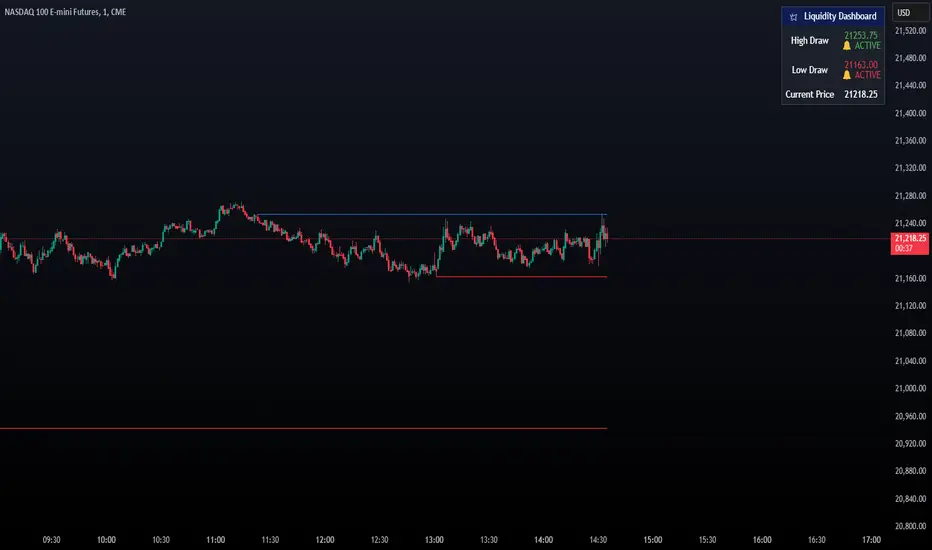Click the Low Draw label
Viewport: 932px width, 550px height.
pyautogui.click(x=810, y=70)
